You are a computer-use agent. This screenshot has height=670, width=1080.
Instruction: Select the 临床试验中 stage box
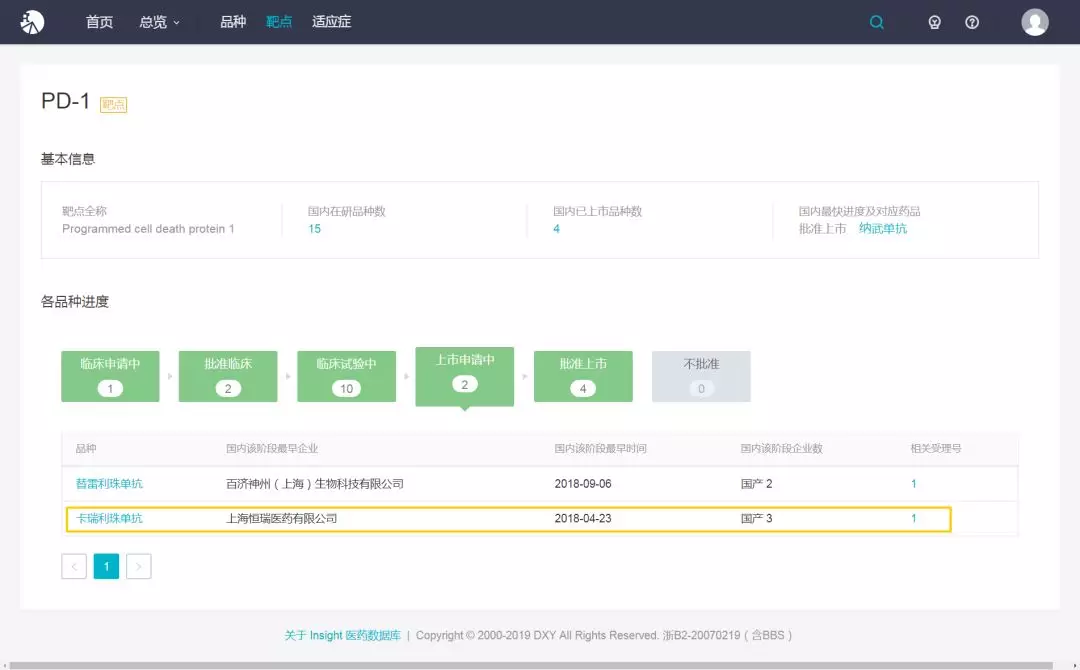tap(346, 376)
